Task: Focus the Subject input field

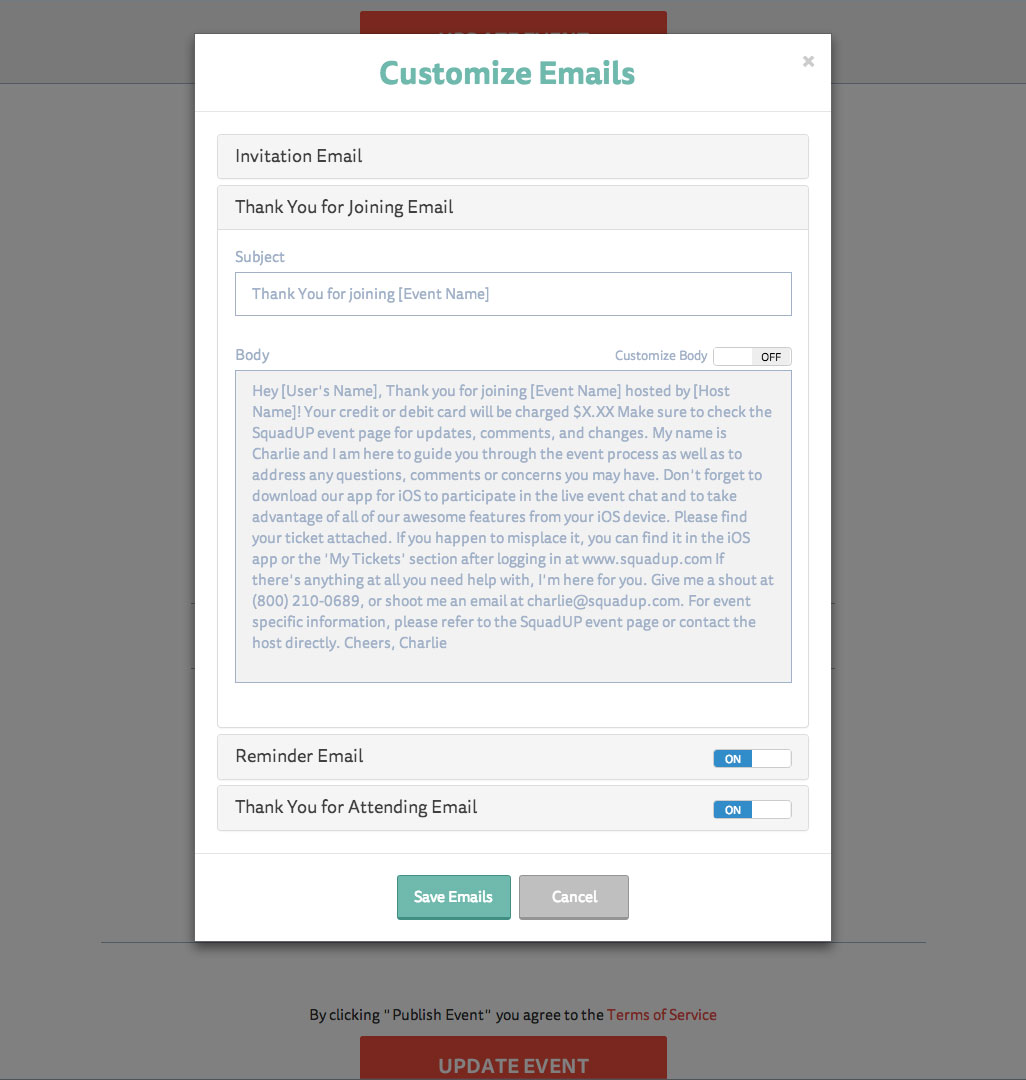Action: coord(513,294)
